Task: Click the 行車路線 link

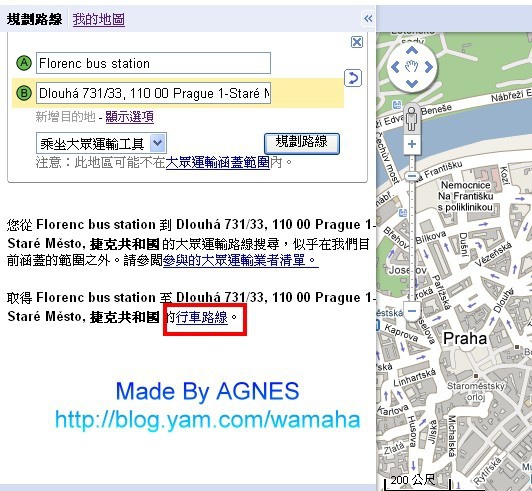Action: (x=202, y=318)
